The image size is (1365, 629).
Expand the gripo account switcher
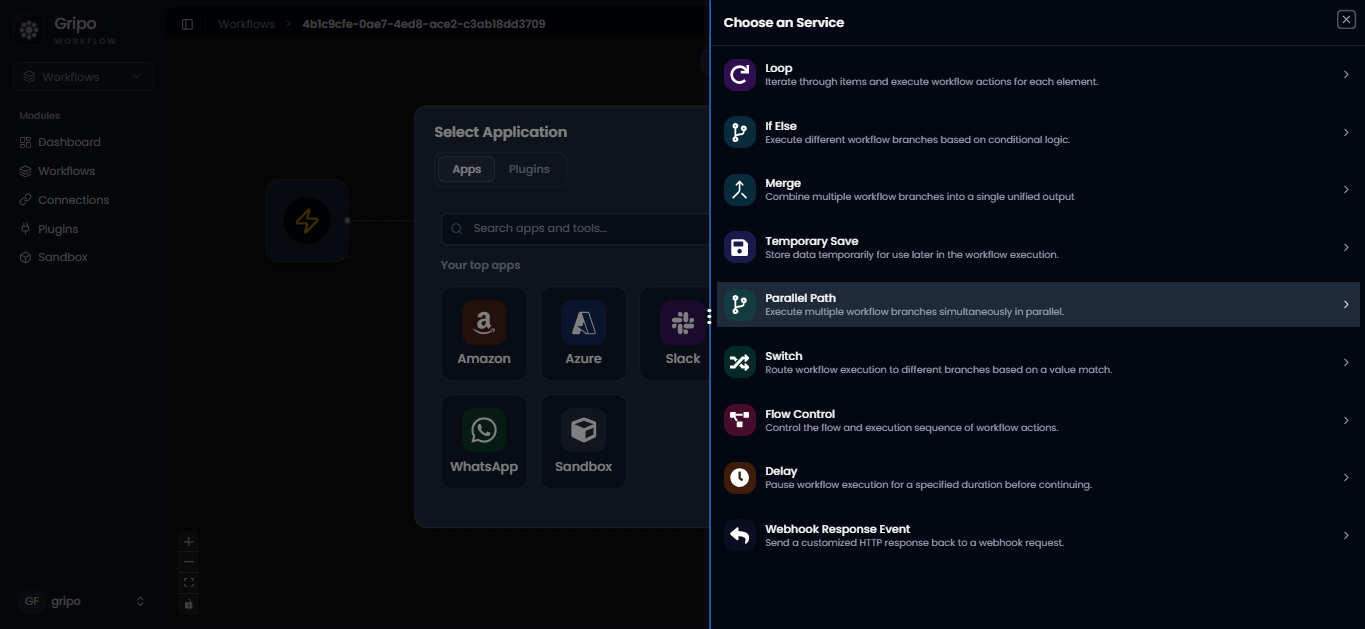pyautogui.click(x=84, y=601)
